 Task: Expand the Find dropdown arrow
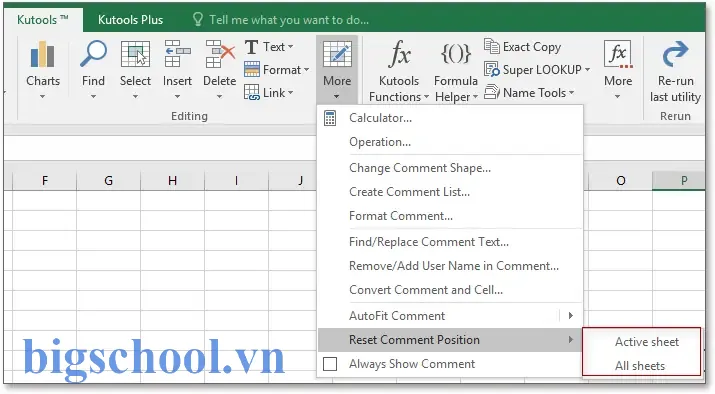tap(93, 97)
